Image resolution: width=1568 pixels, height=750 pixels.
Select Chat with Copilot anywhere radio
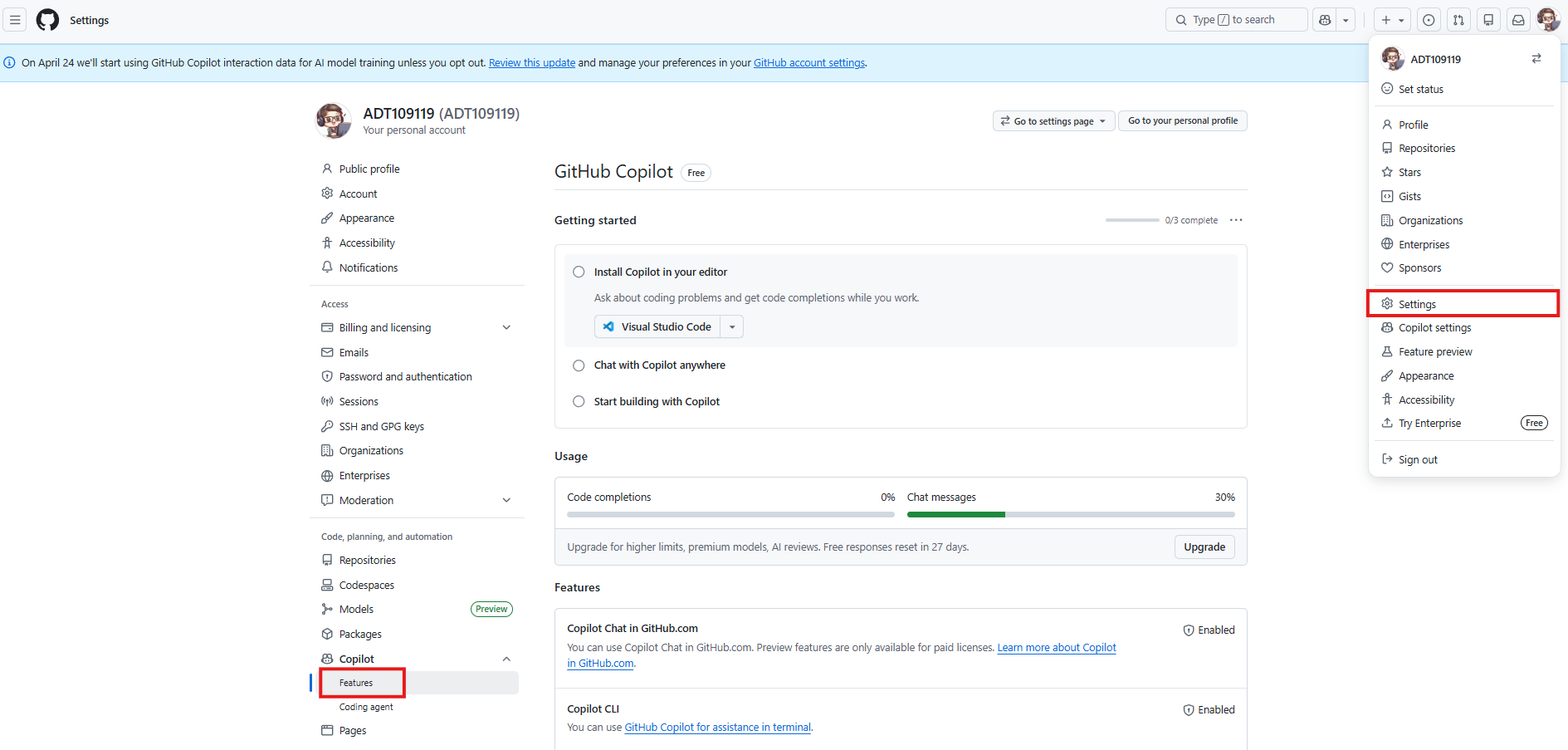coord(579,365)
